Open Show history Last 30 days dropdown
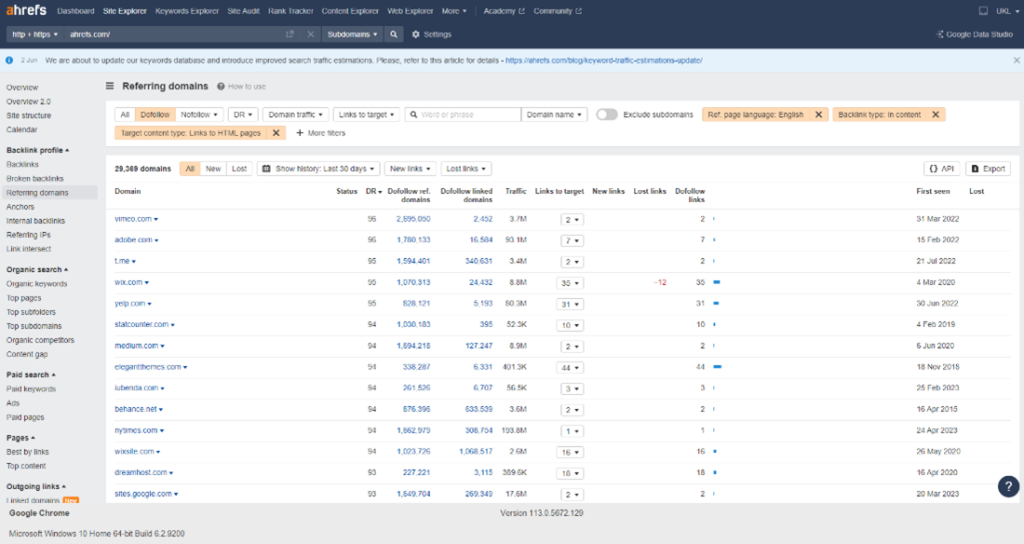This screenshot has height=544, width=1024. (318, 168)
